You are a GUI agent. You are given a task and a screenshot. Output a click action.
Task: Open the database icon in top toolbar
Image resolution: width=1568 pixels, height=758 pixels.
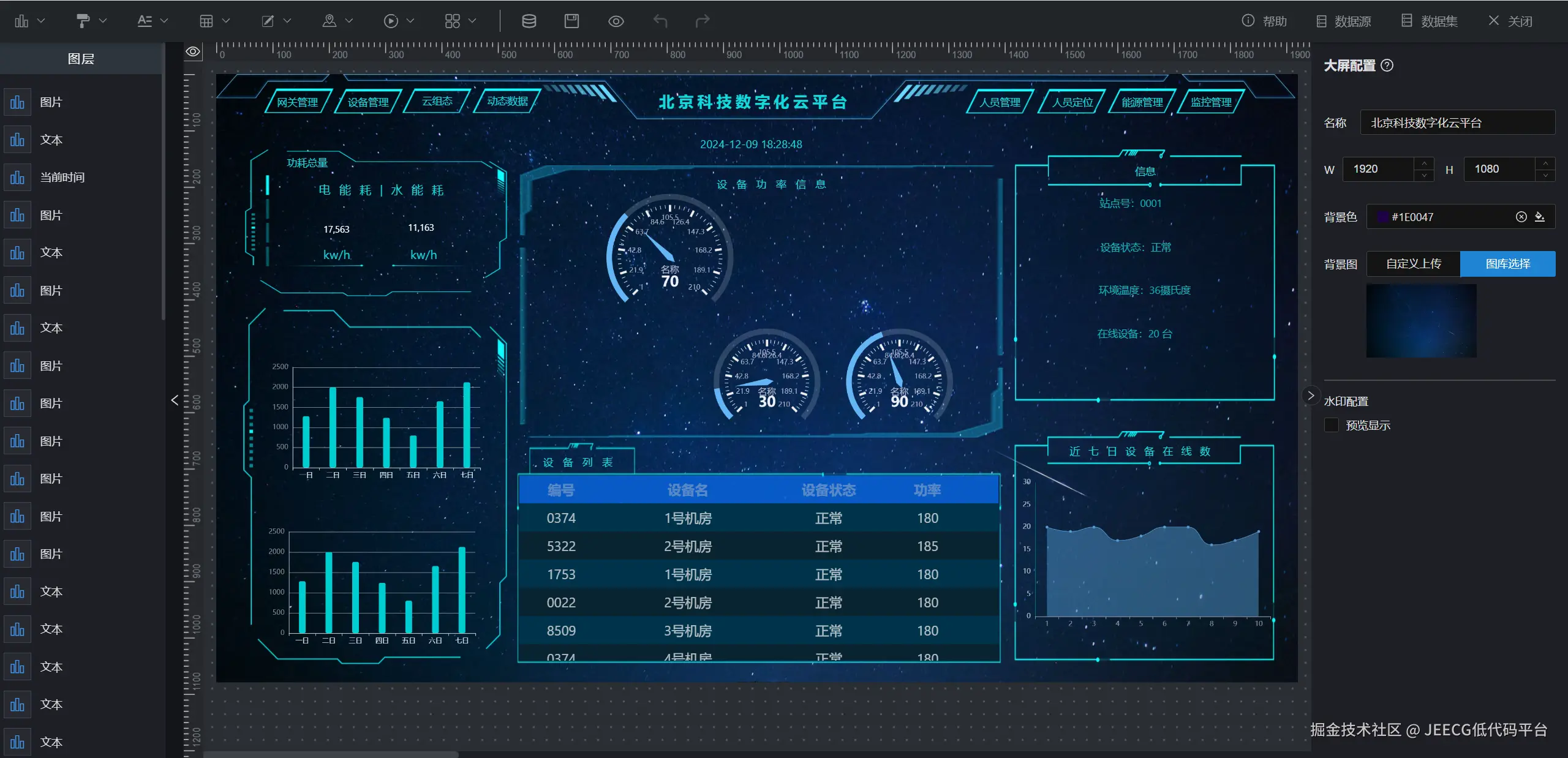(x=529, y=21)
